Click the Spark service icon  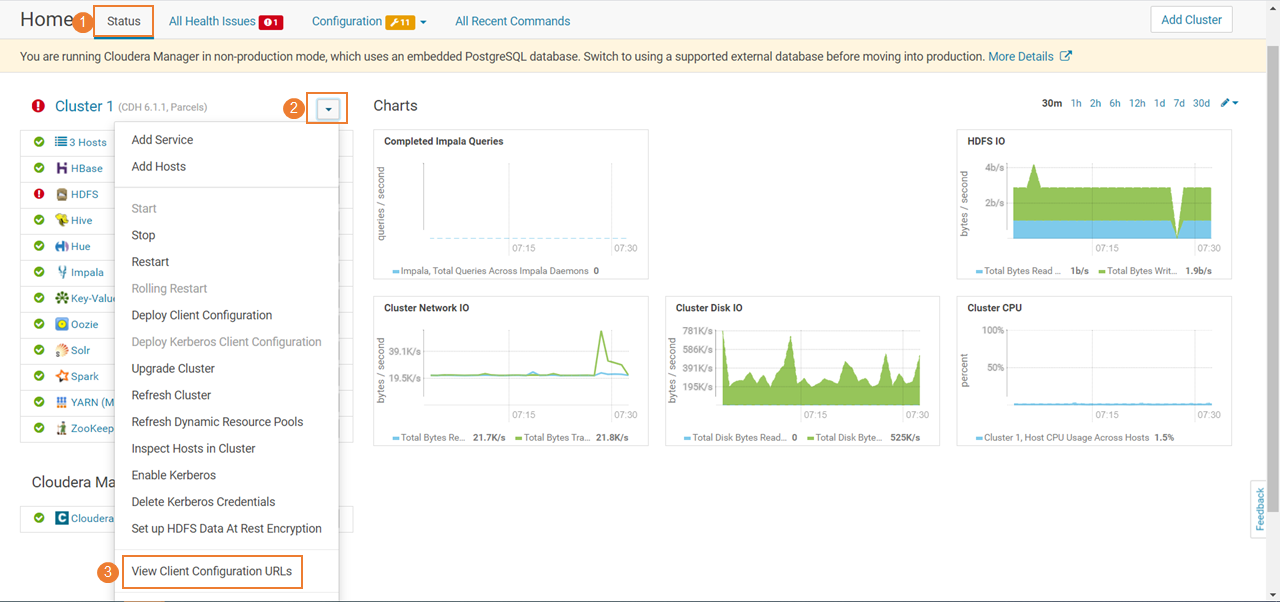point(62,376)
